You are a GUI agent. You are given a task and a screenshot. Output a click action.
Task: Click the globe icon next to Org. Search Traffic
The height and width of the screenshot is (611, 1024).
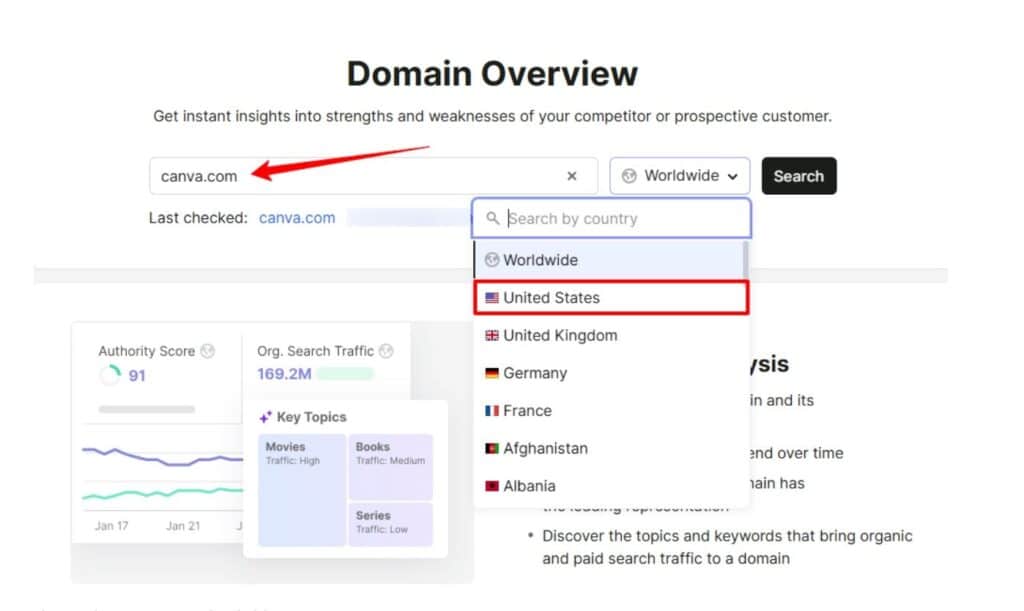(x=386, y=351)
